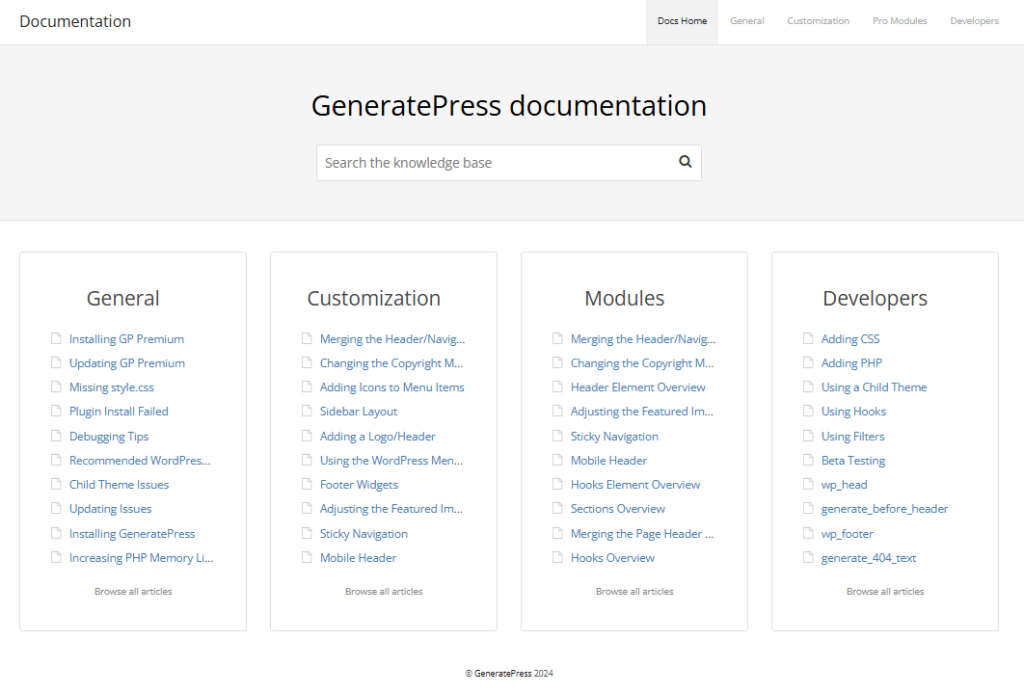The height and width of the screenshot is (693, 1024).
Task: Switch to the Docs Home tab
Action: pyautogui.click(x=681, y=20)
